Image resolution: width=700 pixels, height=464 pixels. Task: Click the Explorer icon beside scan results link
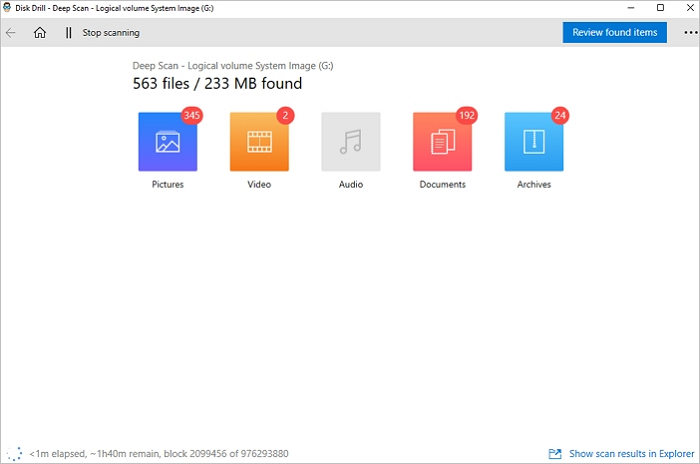pyautogui.click(x=555, y=453)
